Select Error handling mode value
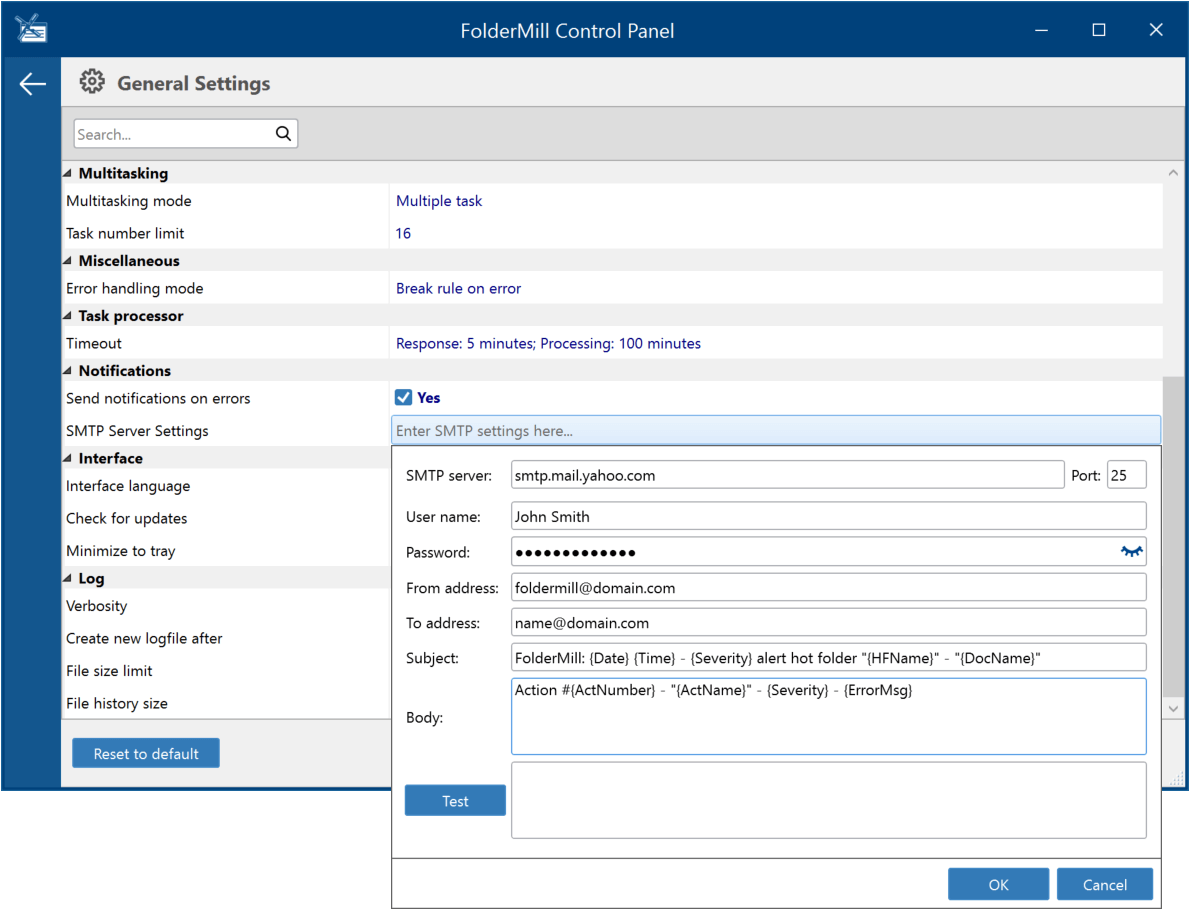The height and width of the screenshot is (910, 1190). pos(458,288)
